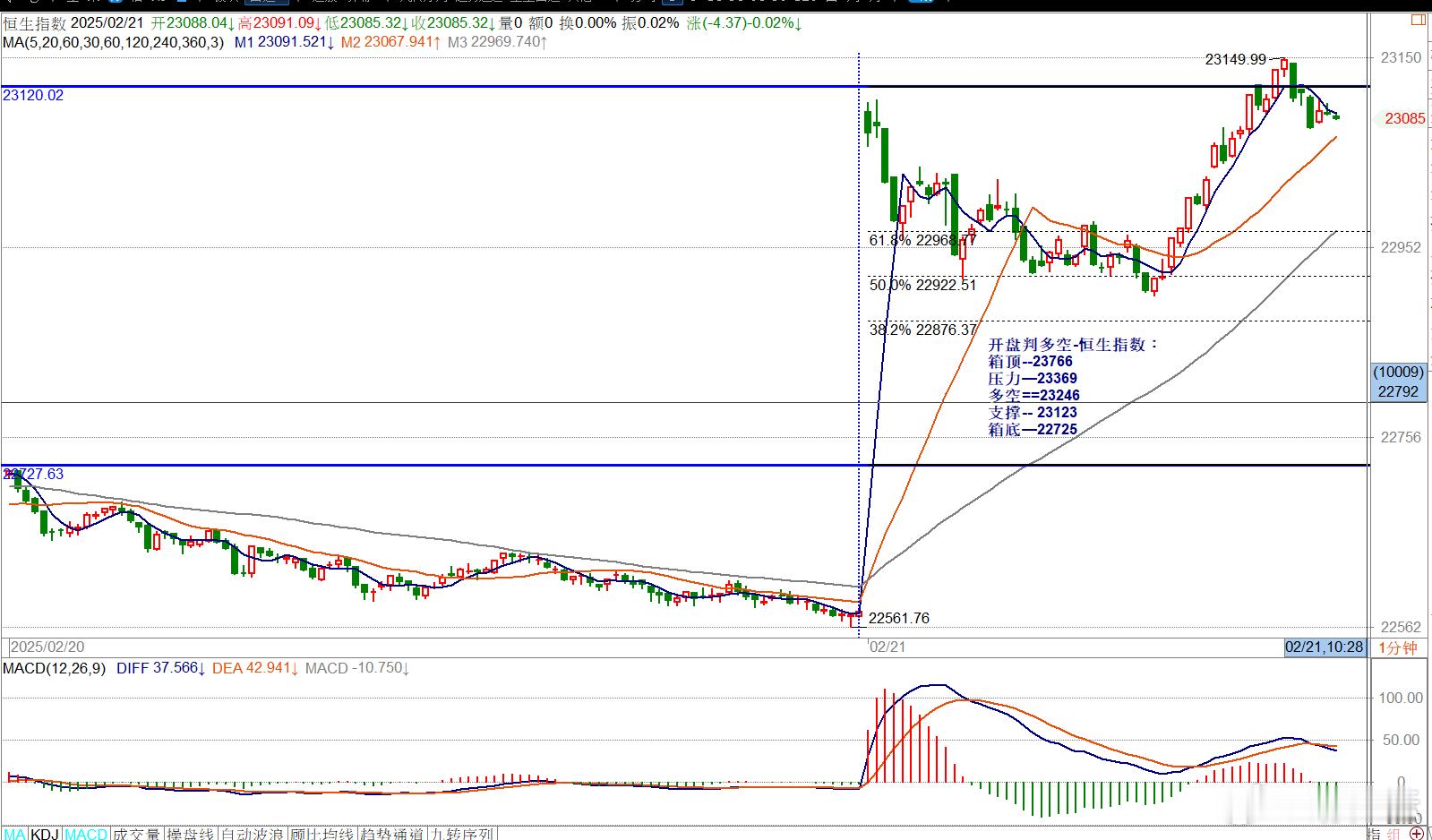The image size is (1432, 840).
Task: Click the 61.8% Fibonacci level label
Action: click(x=922, y=240)
